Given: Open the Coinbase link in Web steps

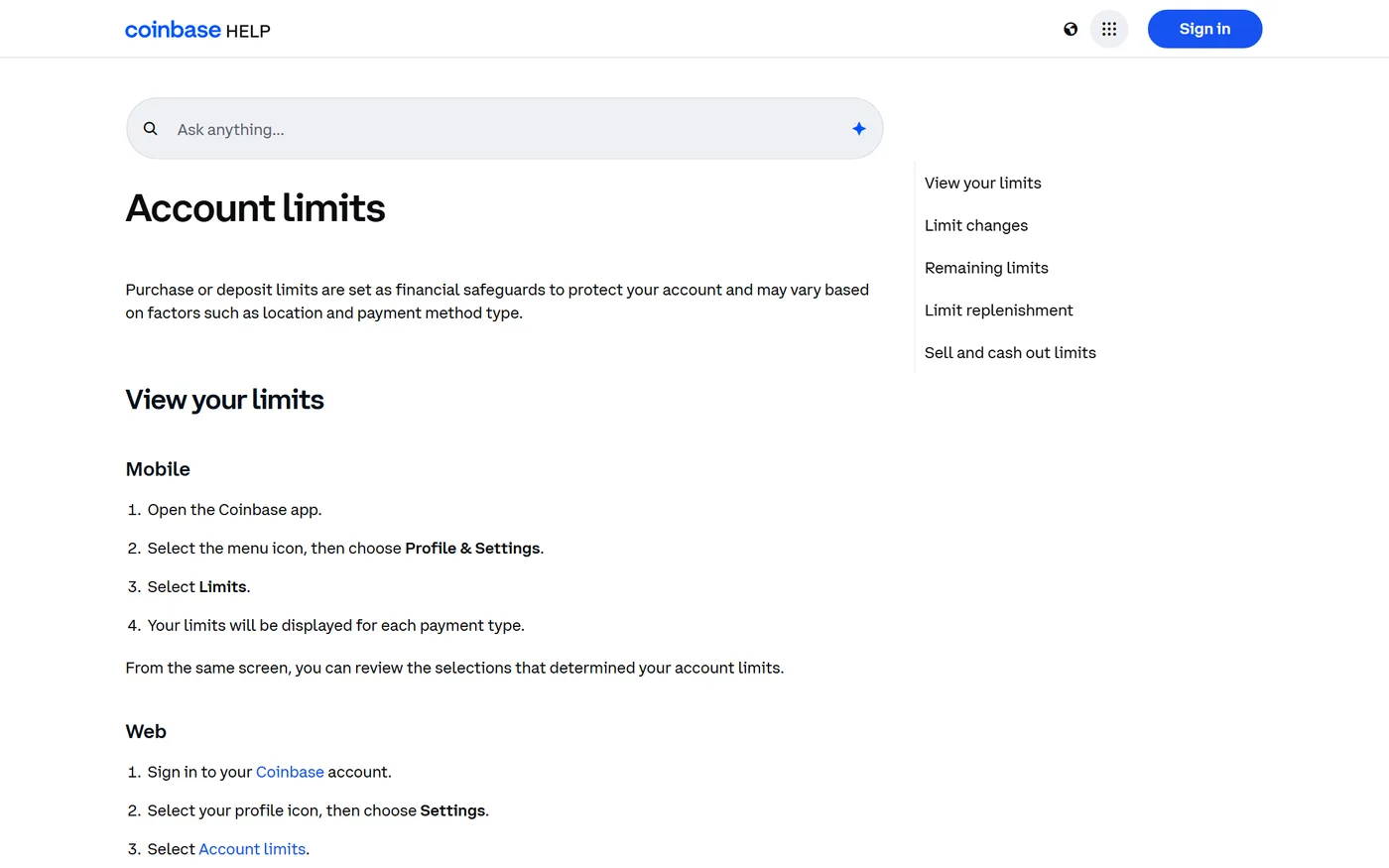Looking at the screenshot, I should pos(290,772).
